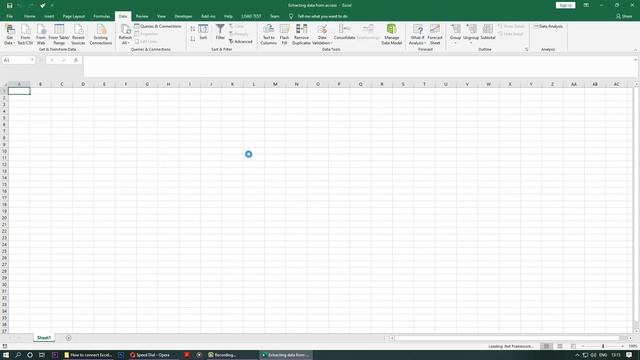Switch to the View tab
The width and height of the screenshot is (640, 360).
click(x=161, y=16)
